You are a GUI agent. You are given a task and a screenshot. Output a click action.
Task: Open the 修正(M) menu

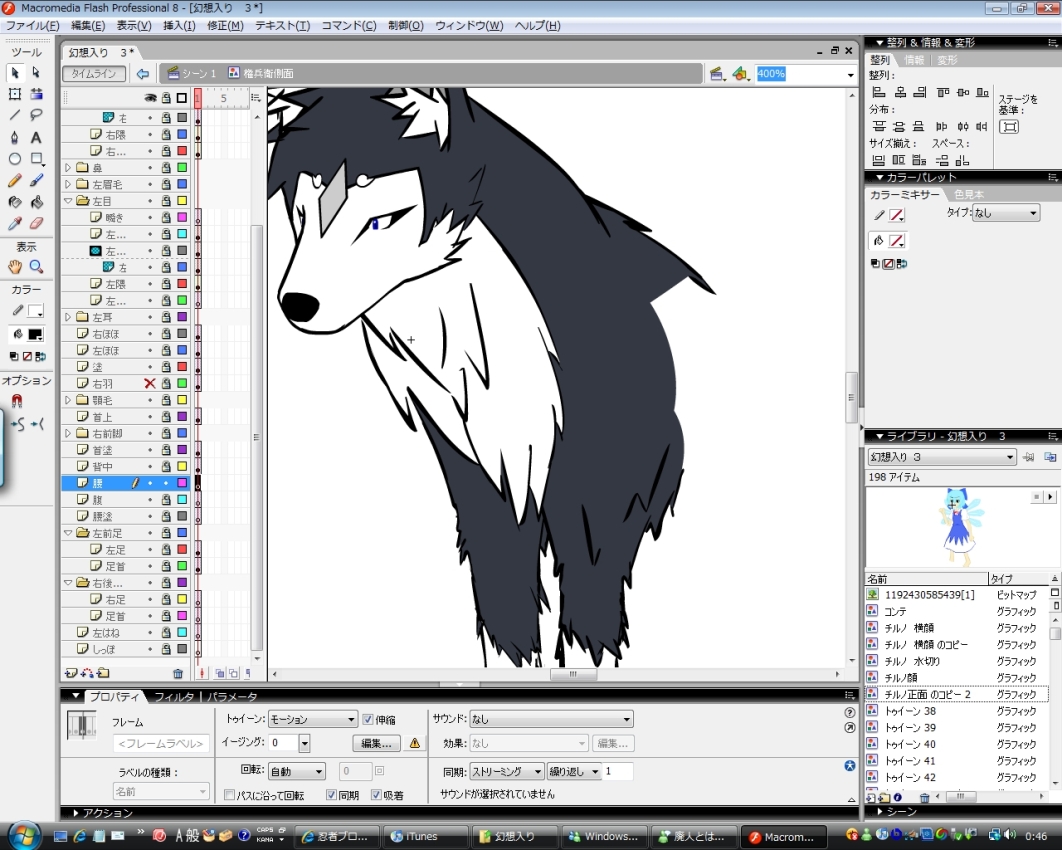point(224,25)
